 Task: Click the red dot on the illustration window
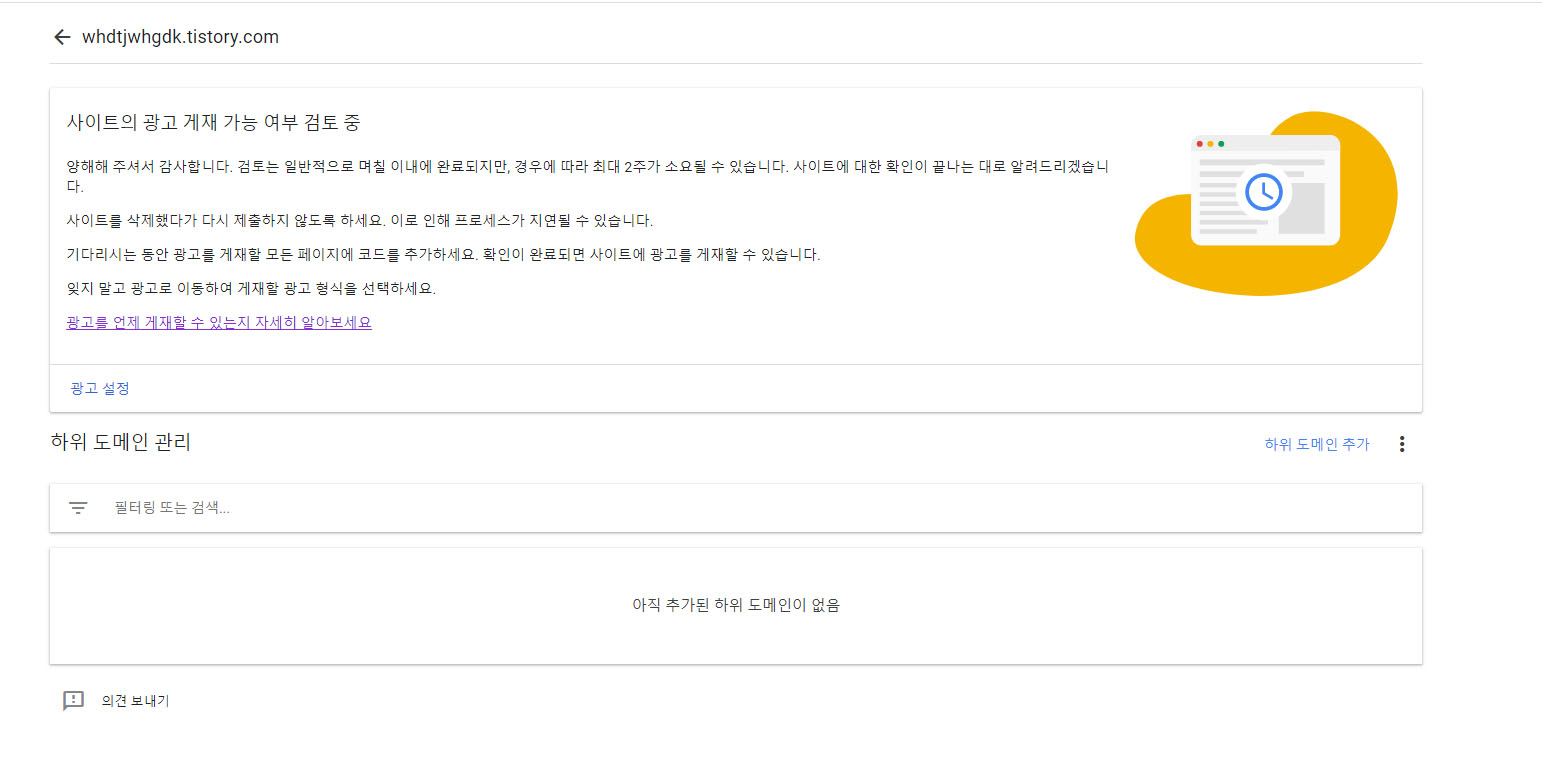tap(1199, 144)
